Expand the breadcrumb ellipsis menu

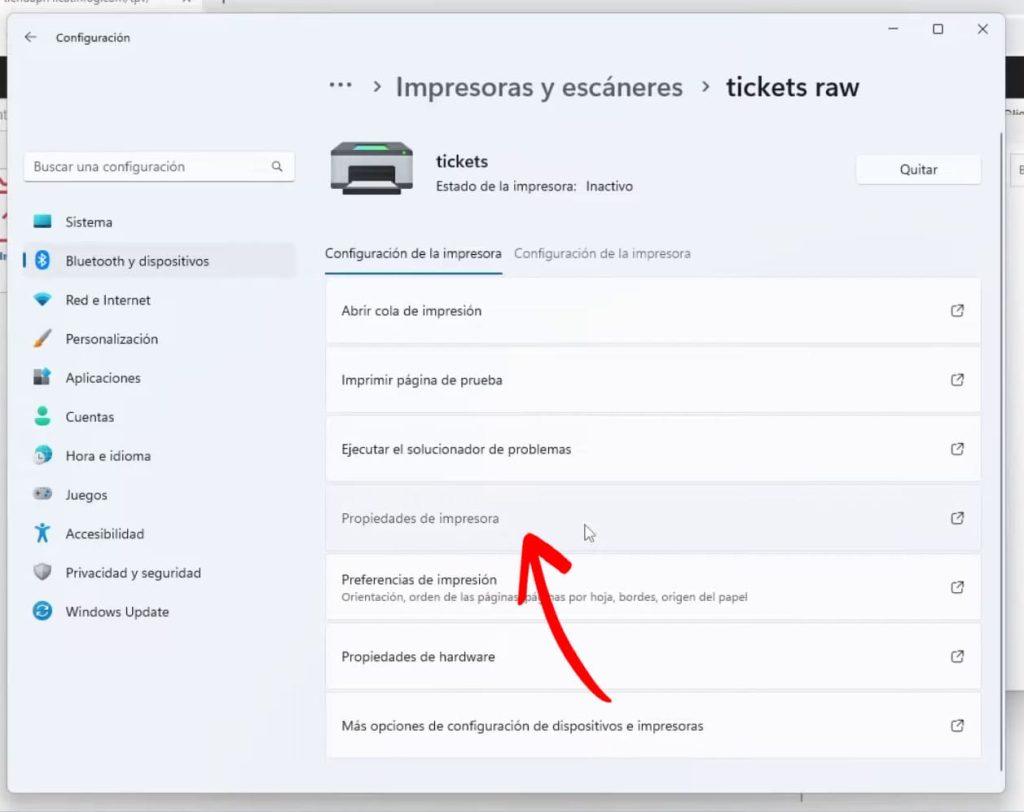340,86
